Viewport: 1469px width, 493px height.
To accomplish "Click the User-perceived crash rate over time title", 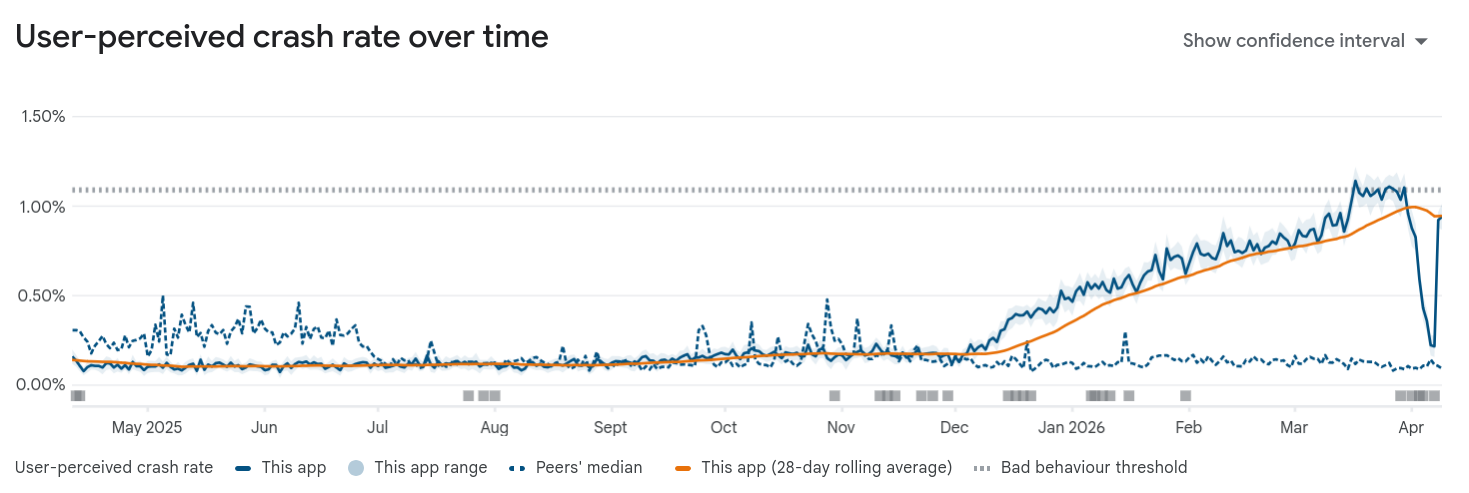I will pos(282,37).
